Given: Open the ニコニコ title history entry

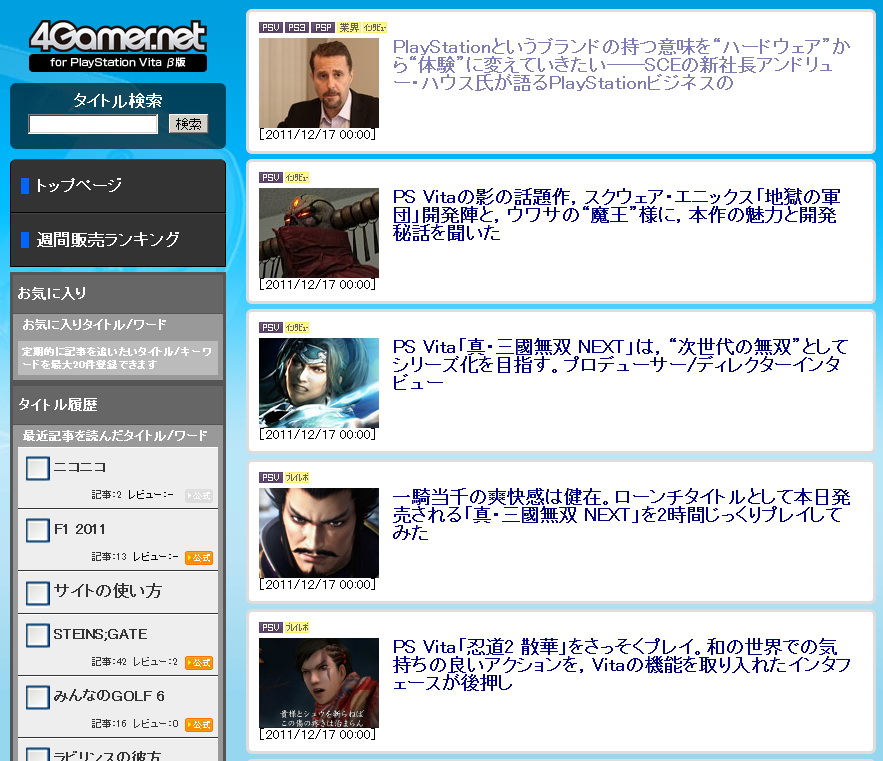Looking at the screenshot, I should 79,467.
